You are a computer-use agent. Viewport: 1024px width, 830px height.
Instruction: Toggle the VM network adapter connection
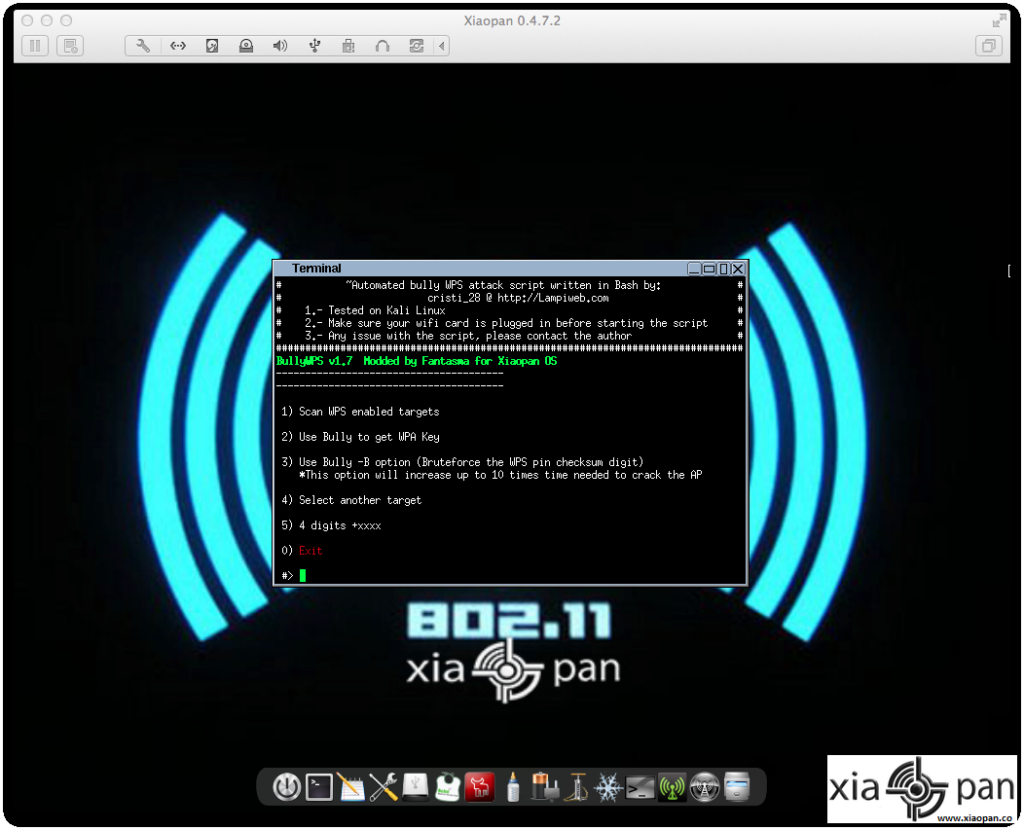(177, 45)
